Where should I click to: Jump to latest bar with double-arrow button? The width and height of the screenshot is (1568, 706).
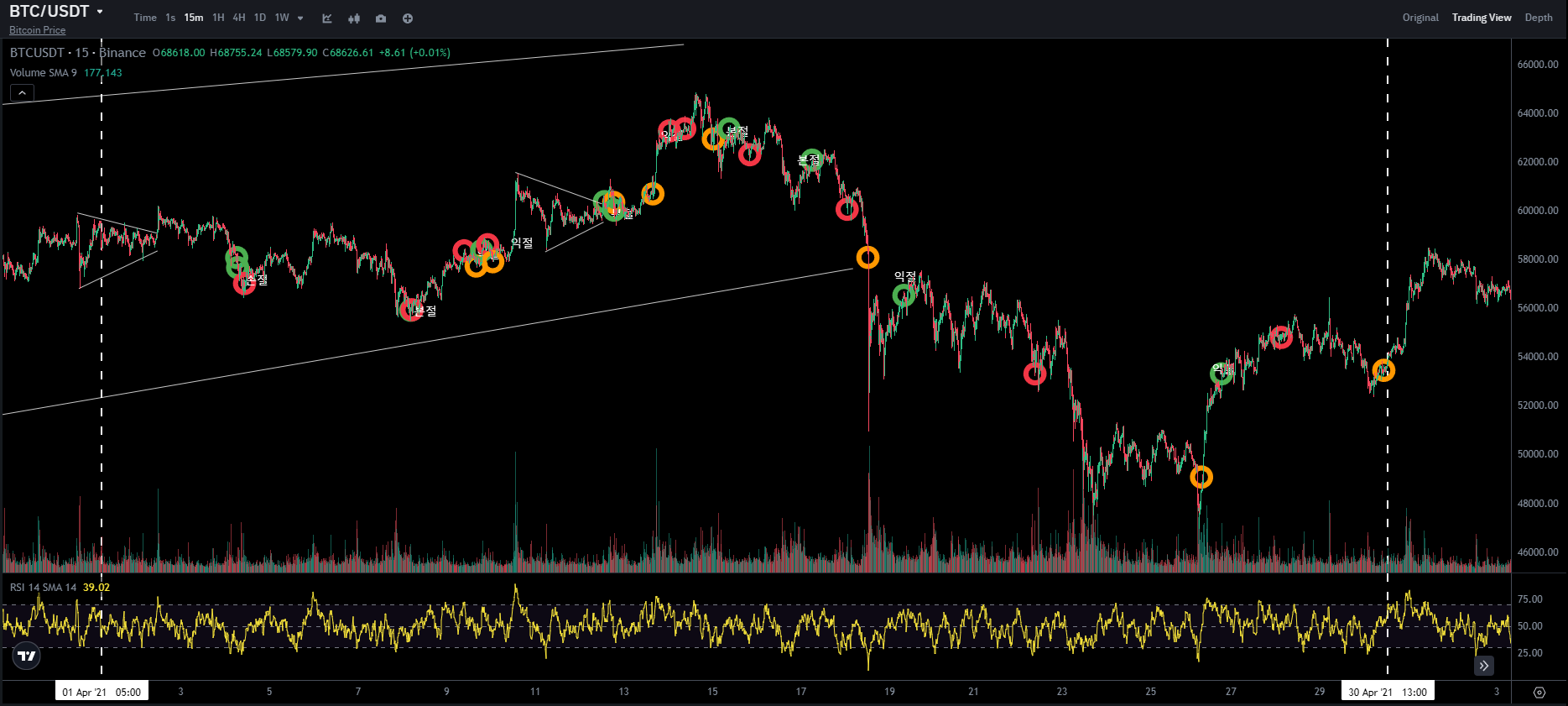point(1484,666)
